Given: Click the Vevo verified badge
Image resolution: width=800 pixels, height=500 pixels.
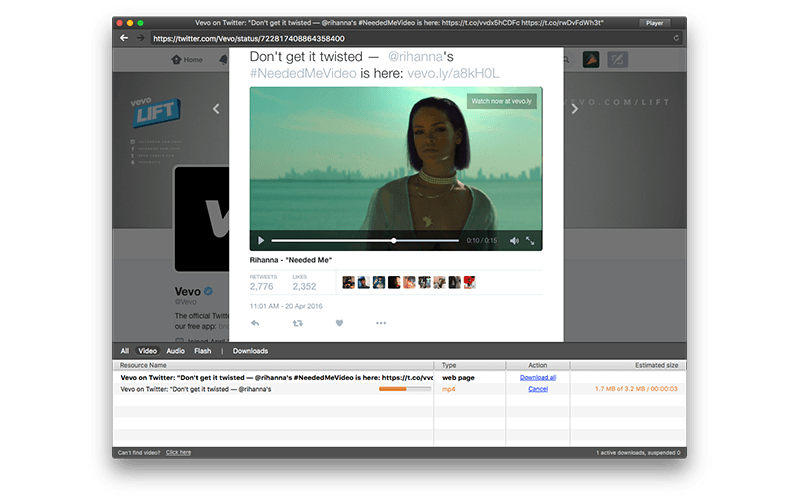Looking at the screenshot, I should coord(208,291).
